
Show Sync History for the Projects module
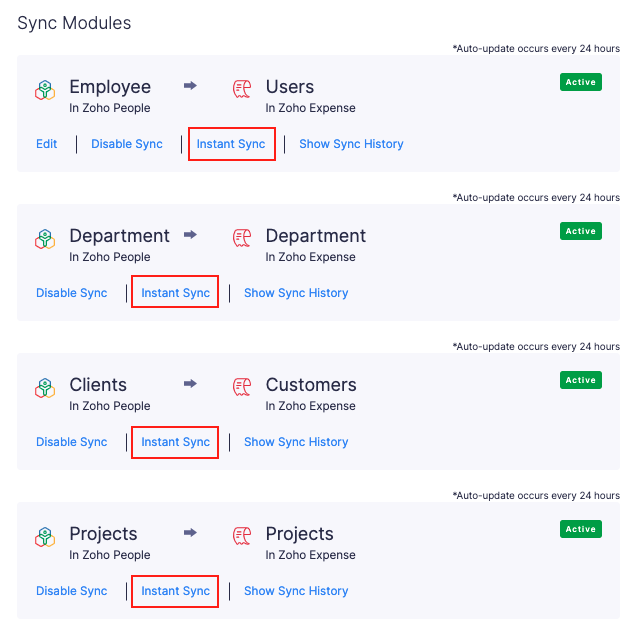coord(296,591)
